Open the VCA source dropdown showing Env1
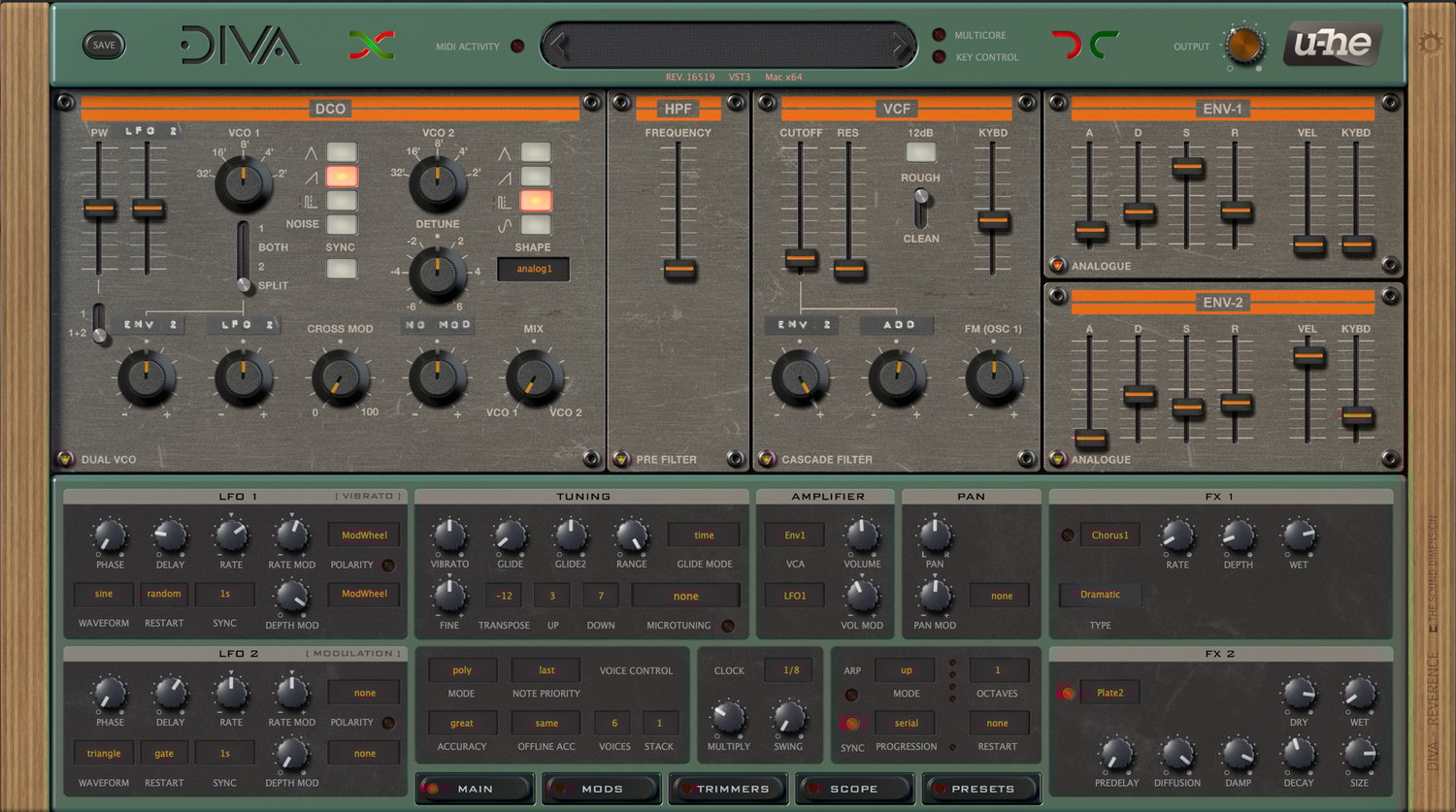 [x=795, y=536]
